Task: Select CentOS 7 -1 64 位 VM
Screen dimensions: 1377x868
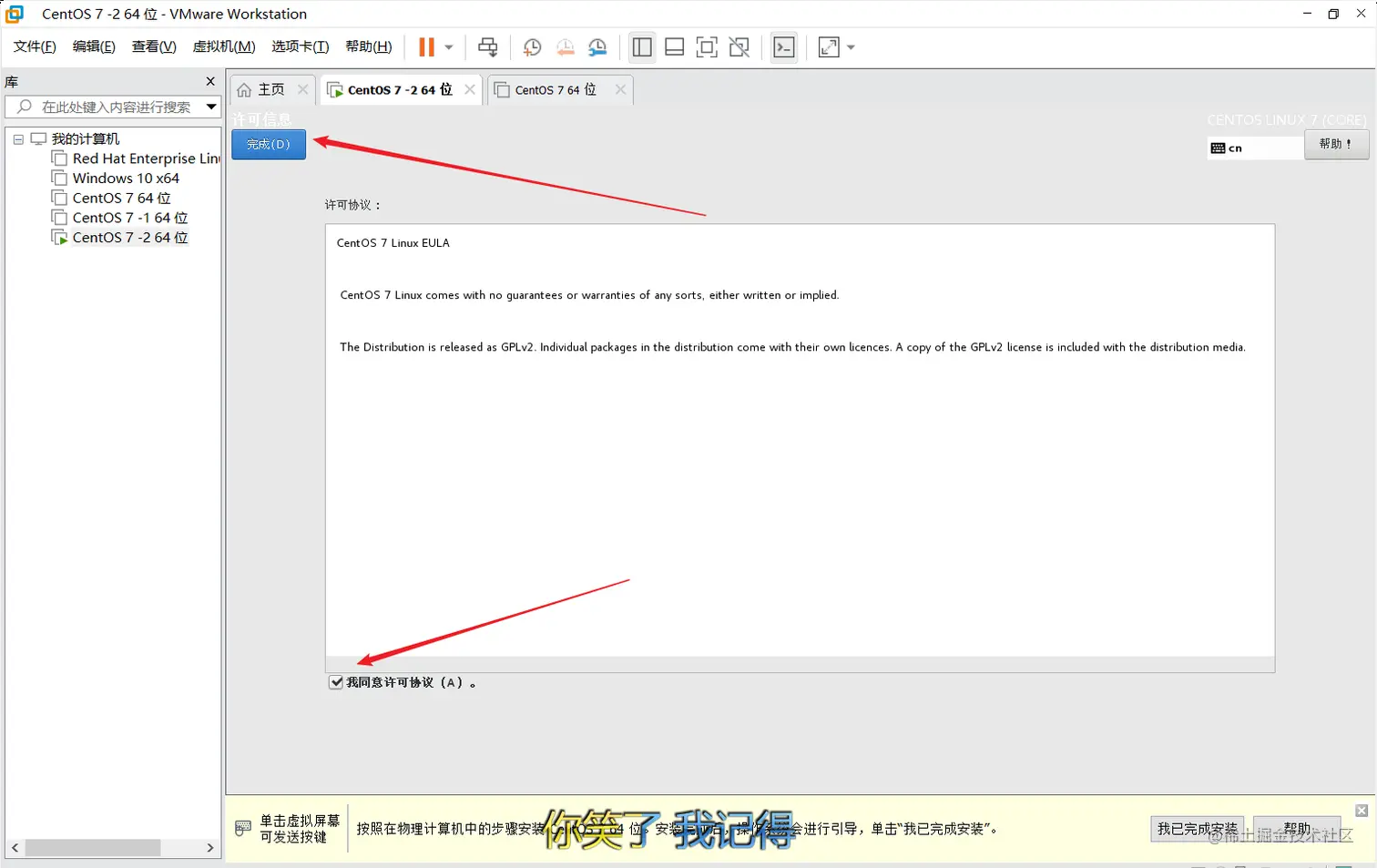Action: [x=120, y=218]
